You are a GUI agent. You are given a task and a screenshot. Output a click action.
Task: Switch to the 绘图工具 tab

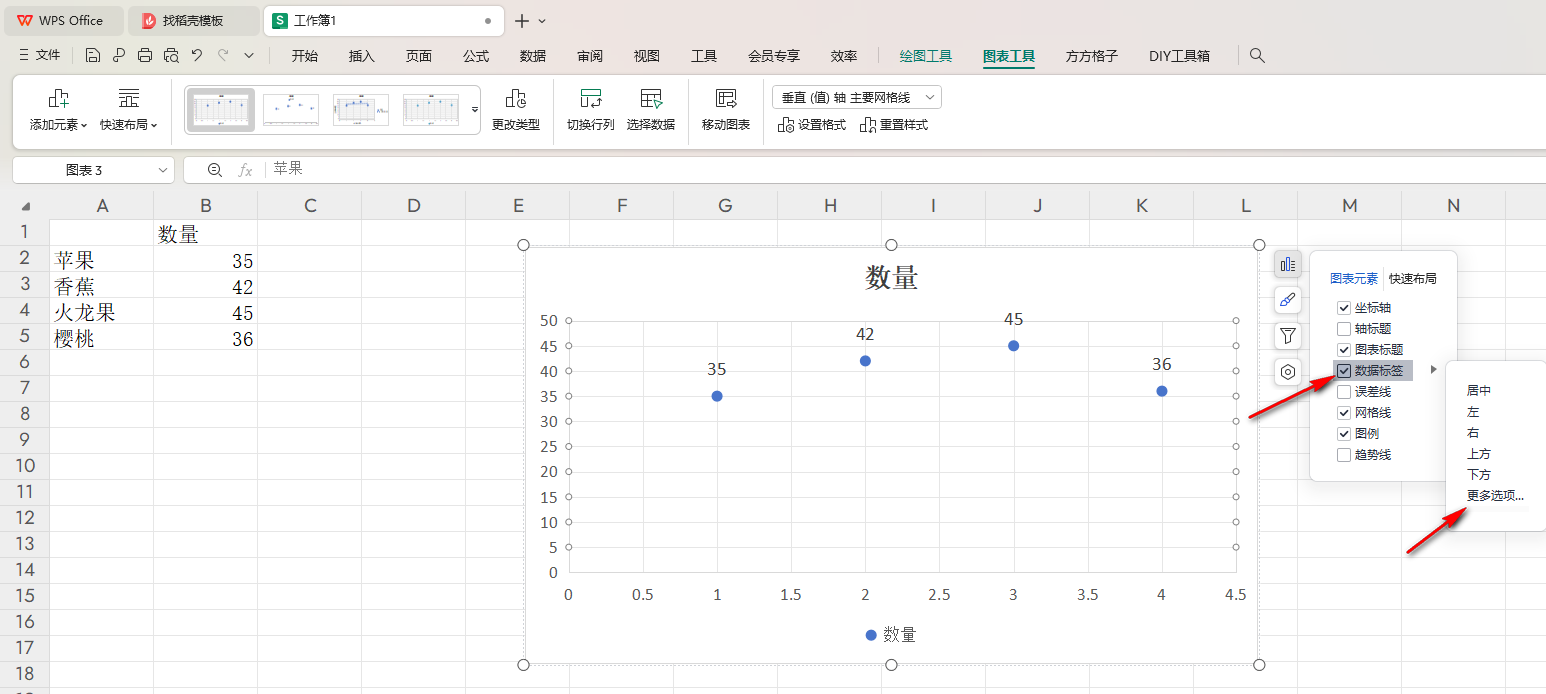[x=926, y=56]
